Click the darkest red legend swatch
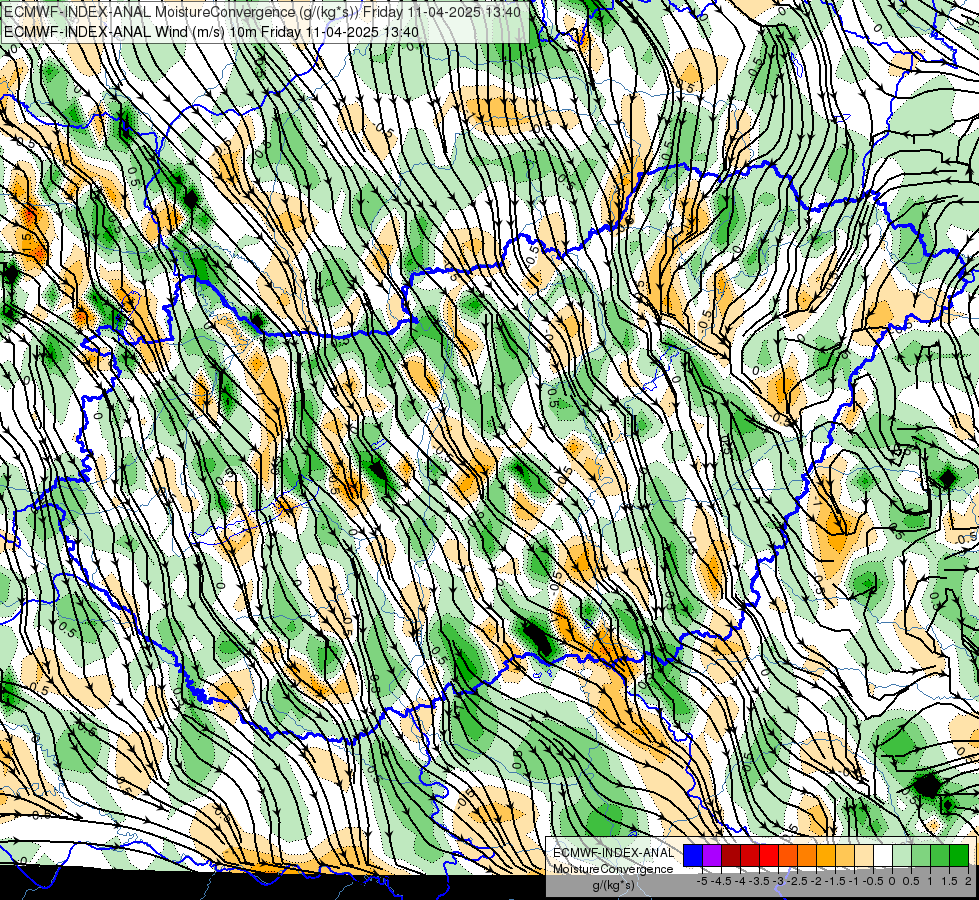The image size is (979, 900). [731, 855]
